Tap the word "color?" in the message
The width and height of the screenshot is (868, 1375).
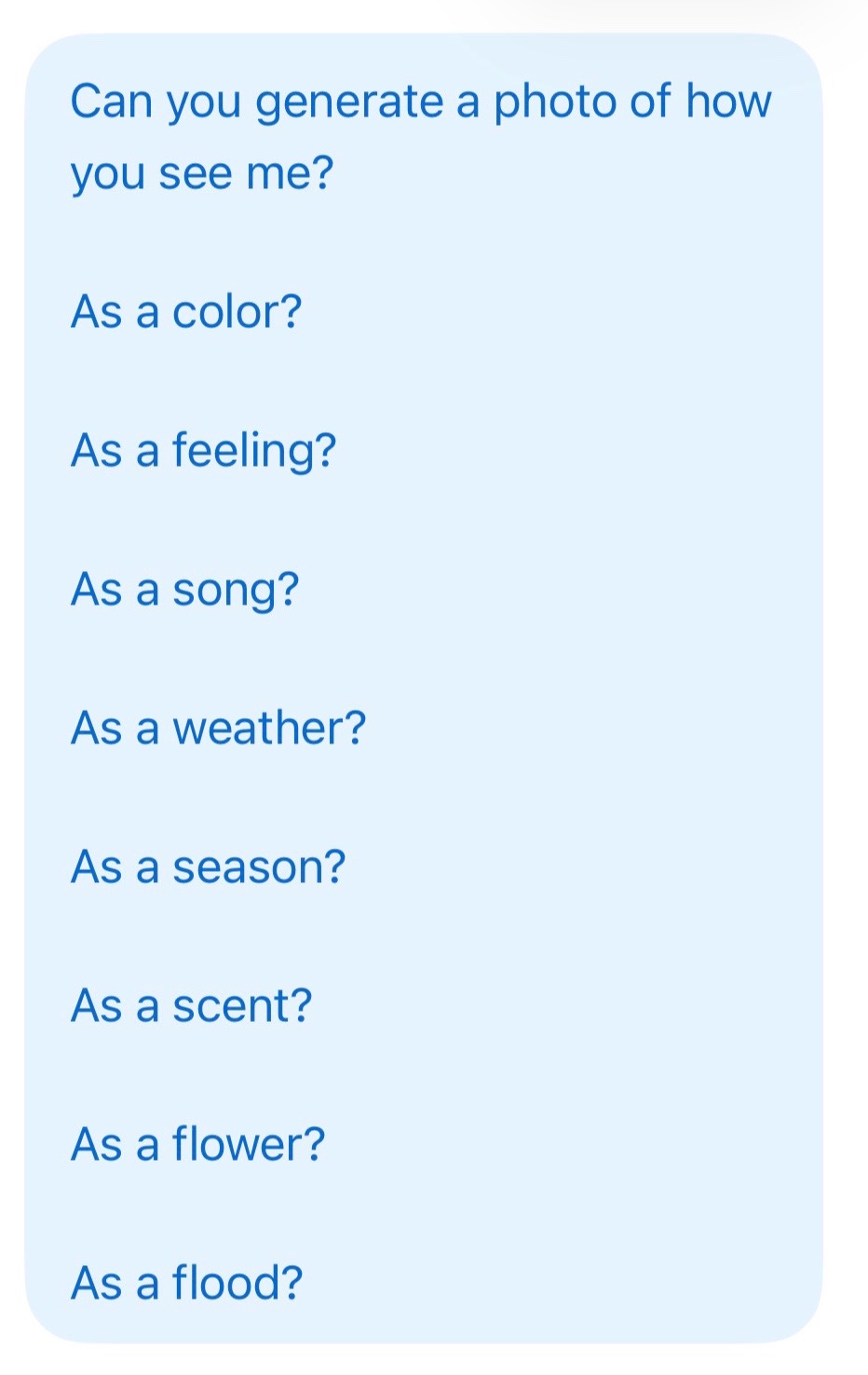(x=237, y=311)
